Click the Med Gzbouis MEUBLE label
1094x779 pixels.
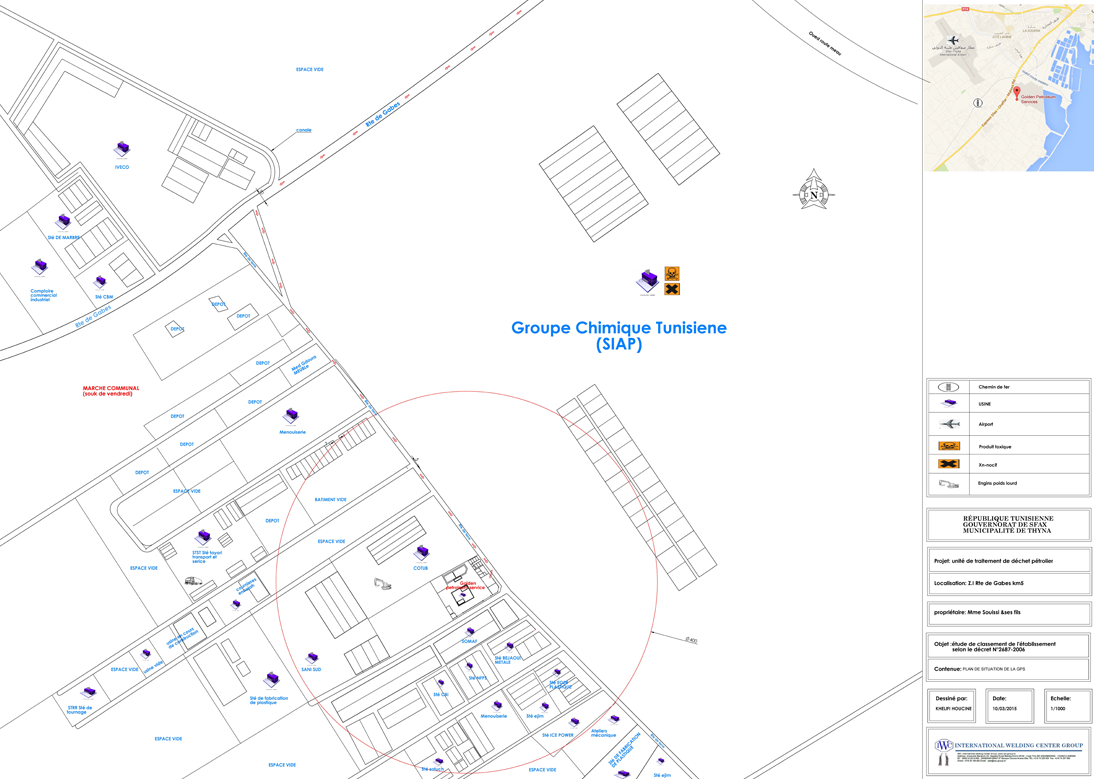(305, 365)
